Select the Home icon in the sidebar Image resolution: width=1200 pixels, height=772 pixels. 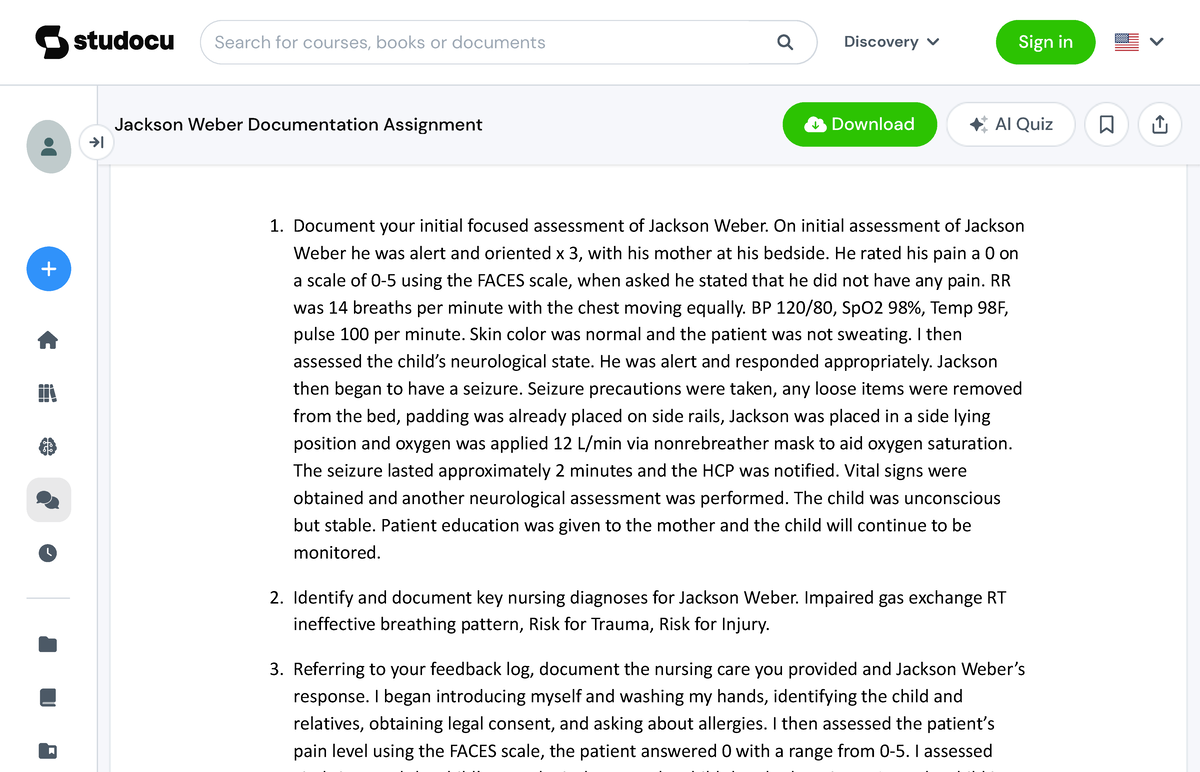[x=47, y=340]
